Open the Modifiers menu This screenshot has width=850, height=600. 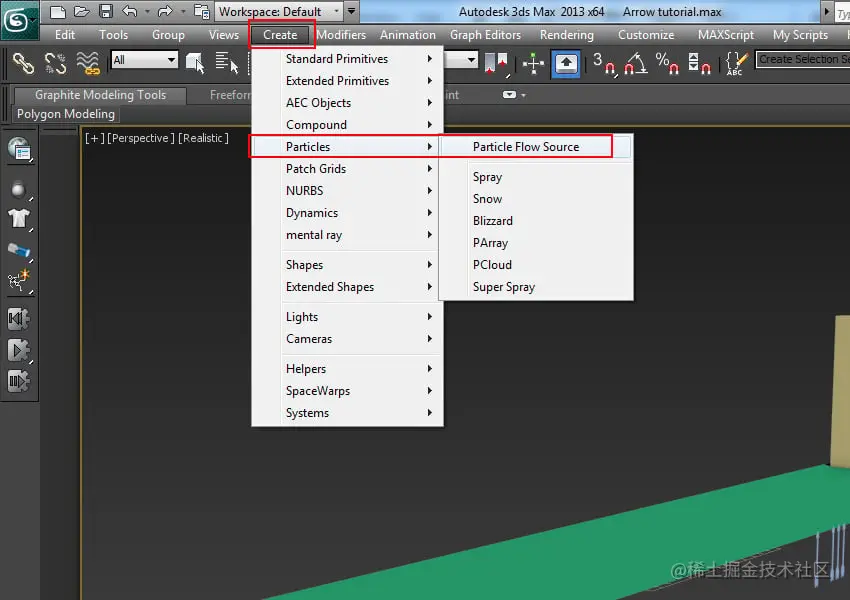coord(341,35)
